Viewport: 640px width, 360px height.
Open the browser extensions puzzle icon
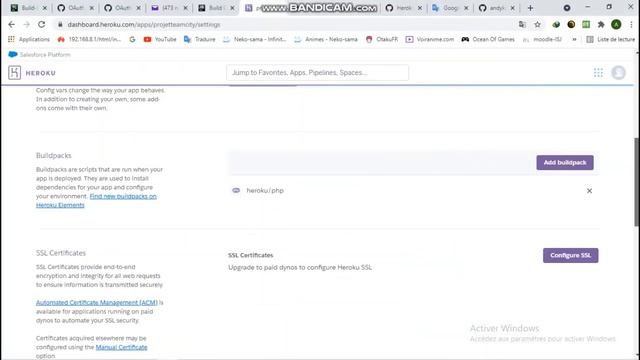point(601,24)
